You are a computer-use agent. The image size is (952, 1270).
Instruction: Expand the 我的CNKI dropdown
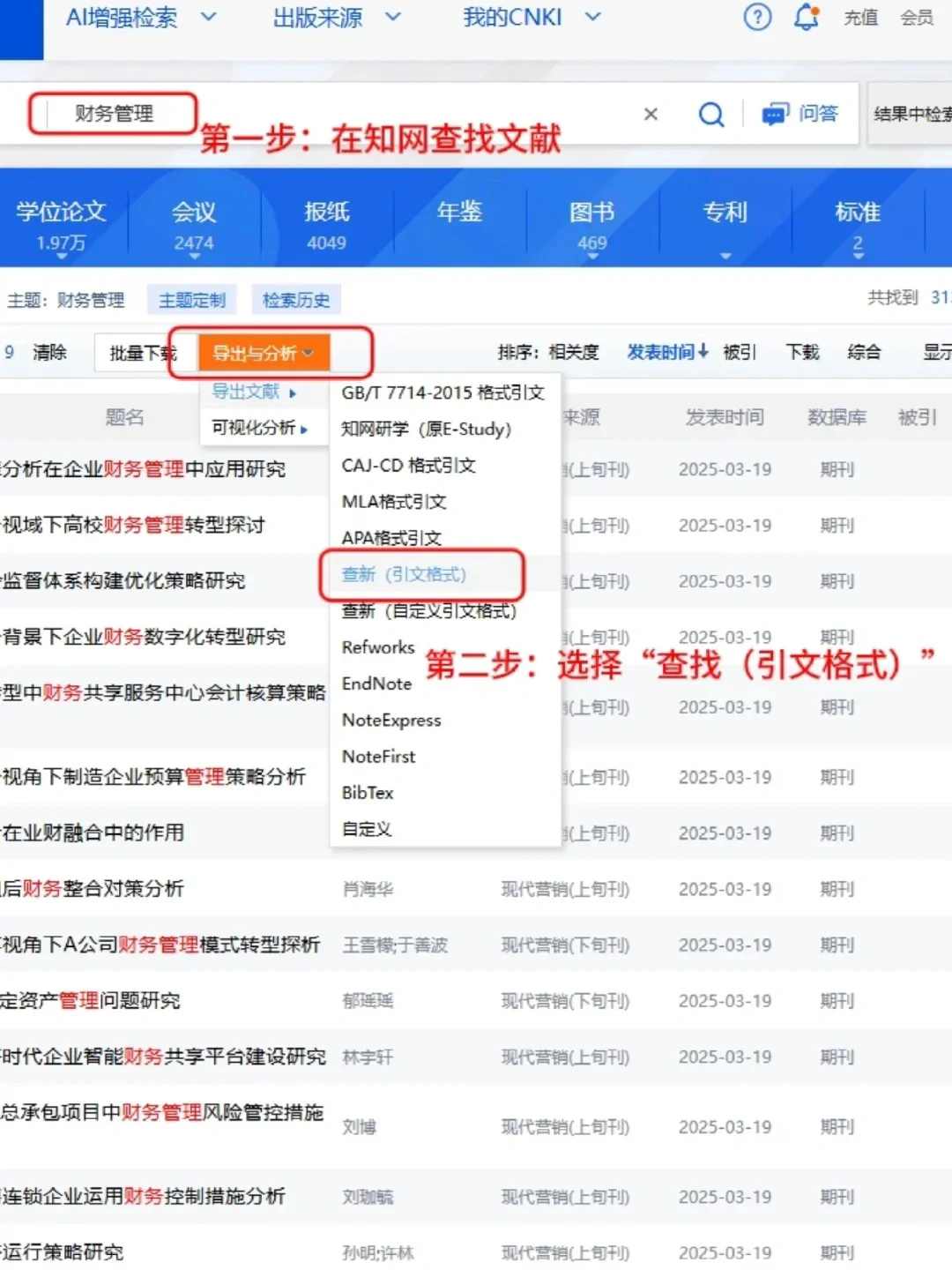tap(593, 16)
